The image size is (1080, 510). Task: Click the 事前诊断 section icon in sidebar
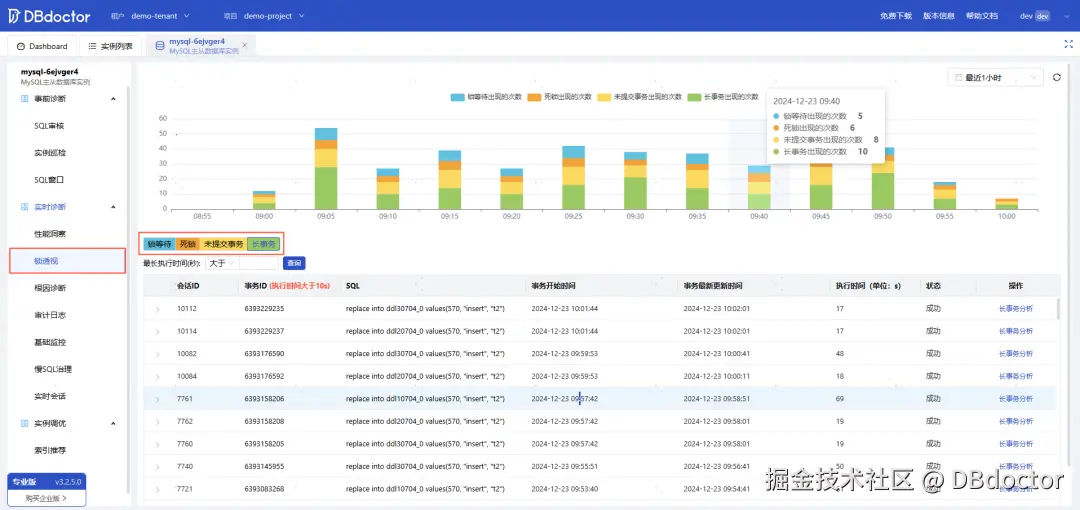25,99
